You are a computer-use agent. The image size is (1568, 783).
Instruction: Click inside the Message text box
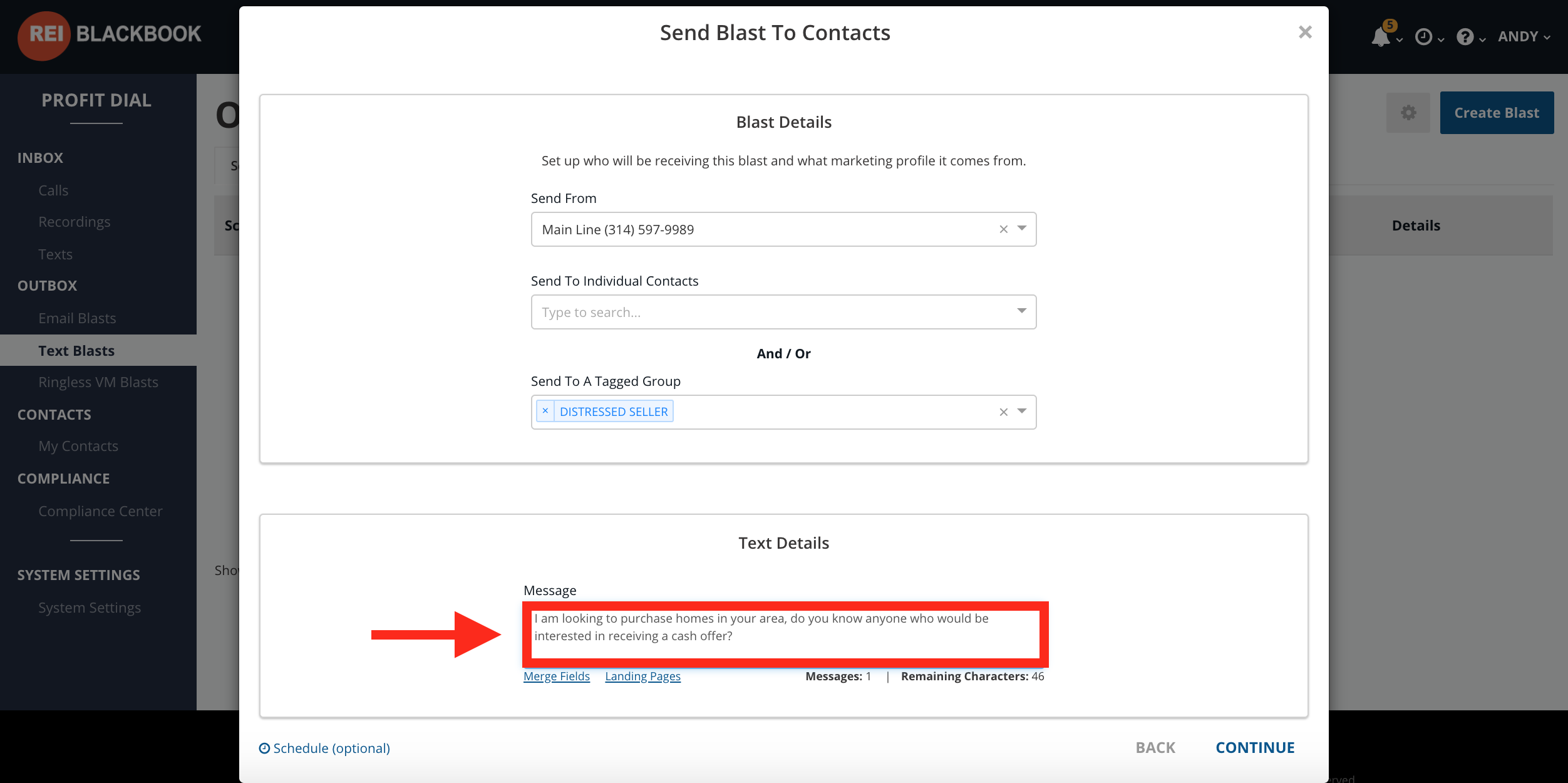point(785,635)
